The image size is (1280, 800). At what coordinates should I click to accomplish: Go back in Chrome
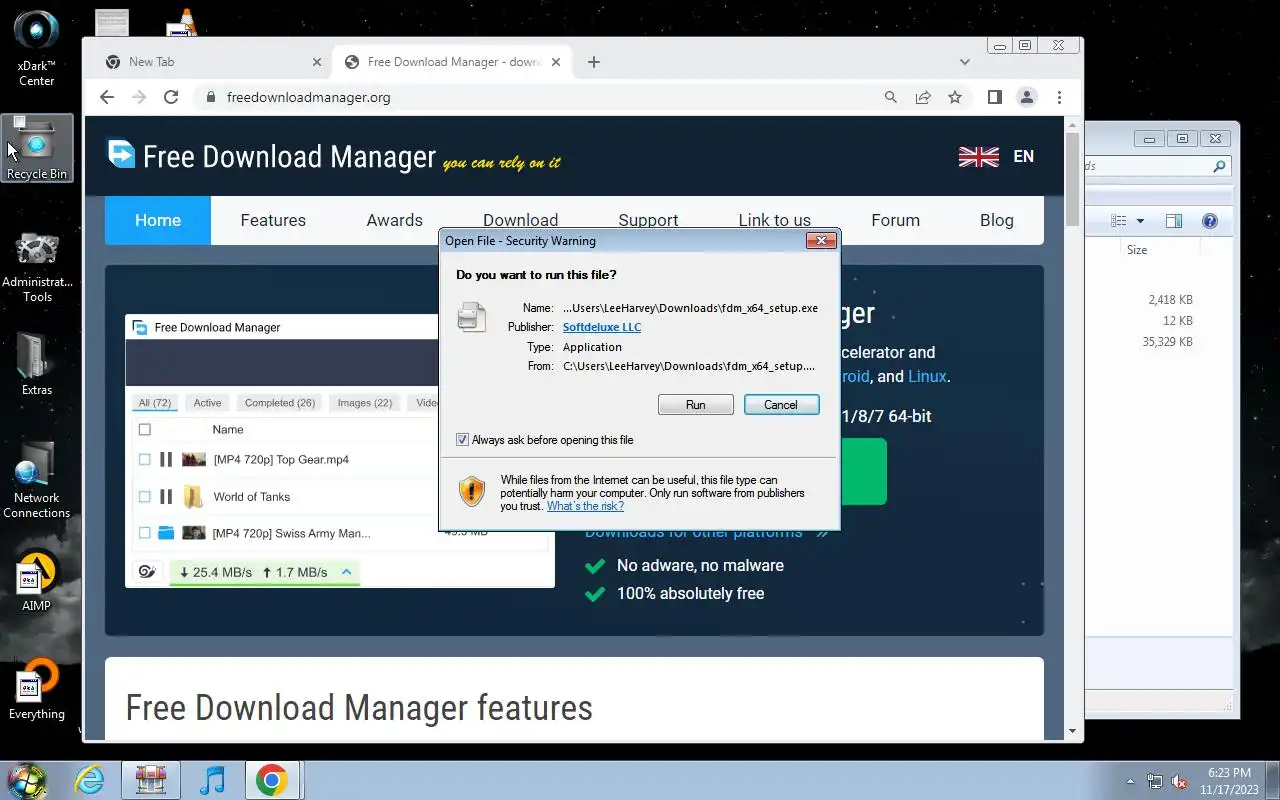click(107, 97)
